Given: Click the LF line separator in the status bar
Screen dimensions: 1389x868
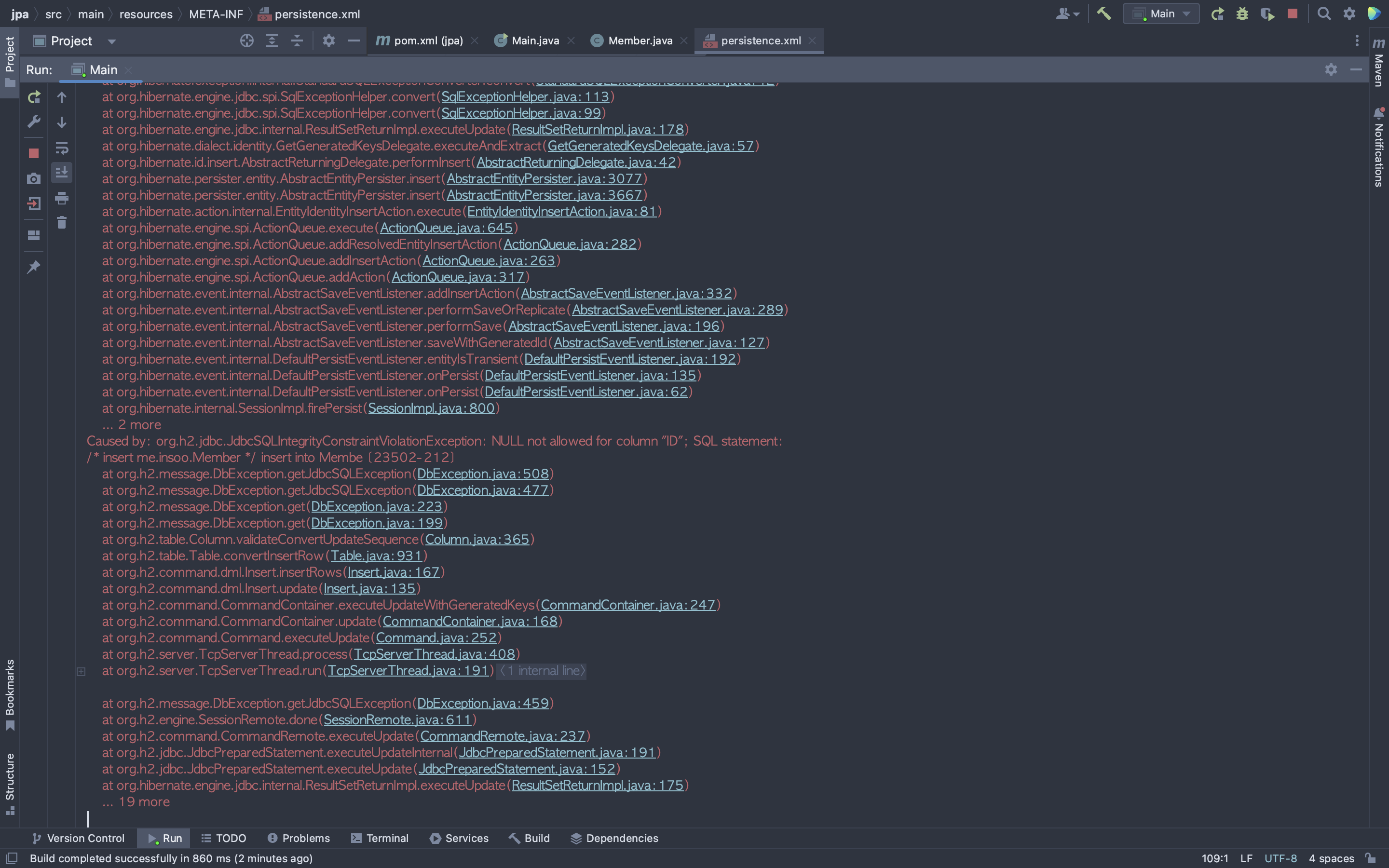Looking at the screenshot, I should tap(1246, 858).
